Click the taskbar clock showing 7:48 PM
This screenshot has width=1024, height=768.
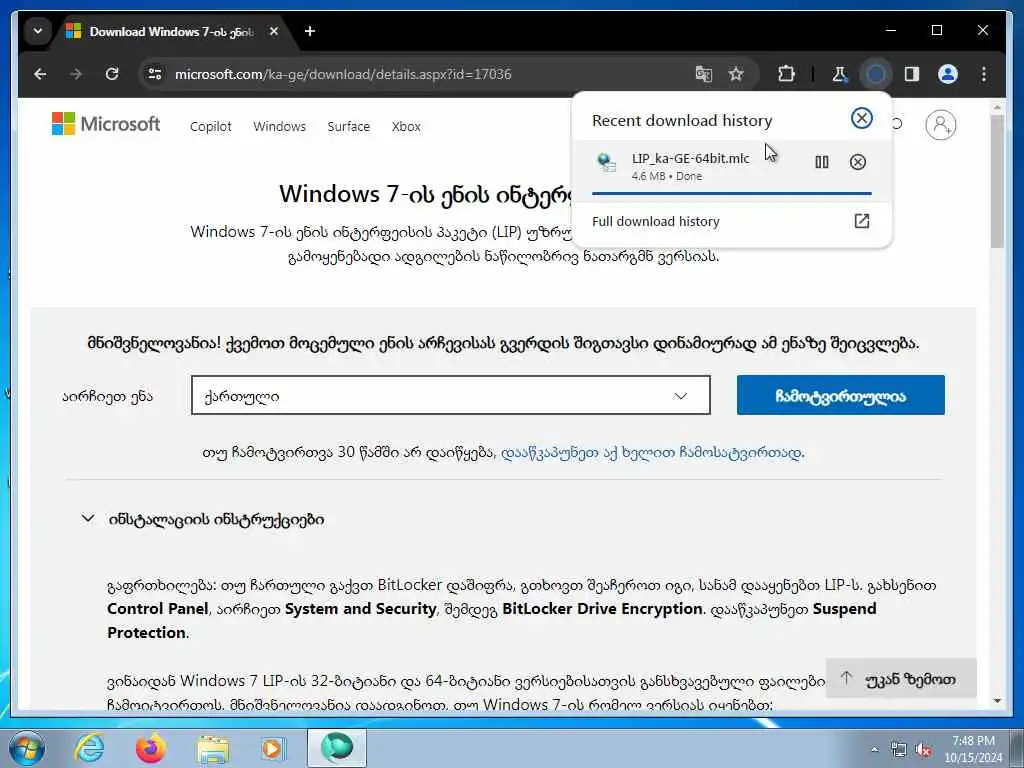tap(973, 749)
